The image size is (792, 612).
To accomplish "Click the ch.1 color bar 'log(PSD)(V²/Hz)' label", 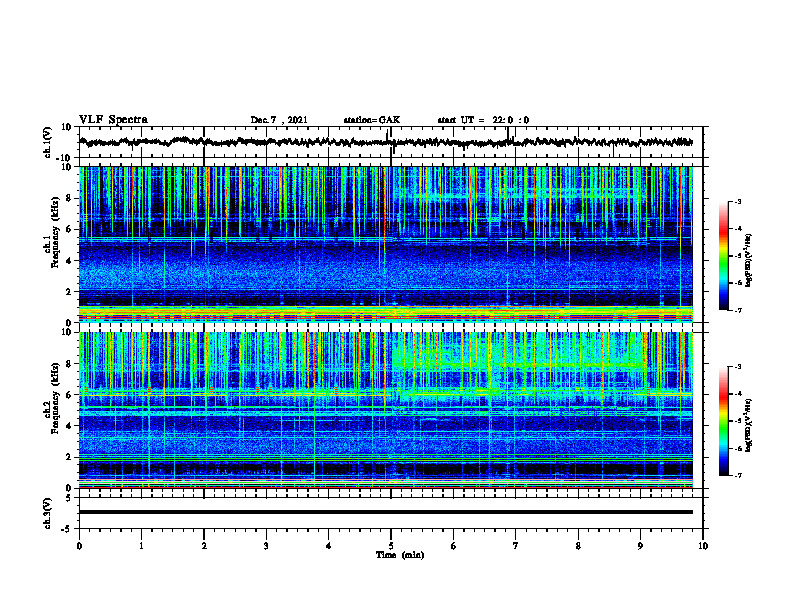I will (748, 261).
